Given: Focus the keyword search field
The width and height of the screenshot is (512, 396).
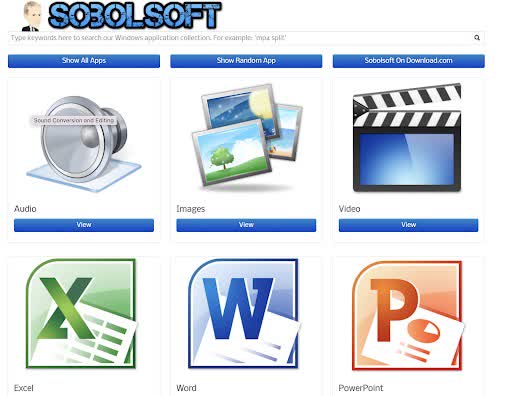Looking at the screenshot, I should [x=246, y=38].
